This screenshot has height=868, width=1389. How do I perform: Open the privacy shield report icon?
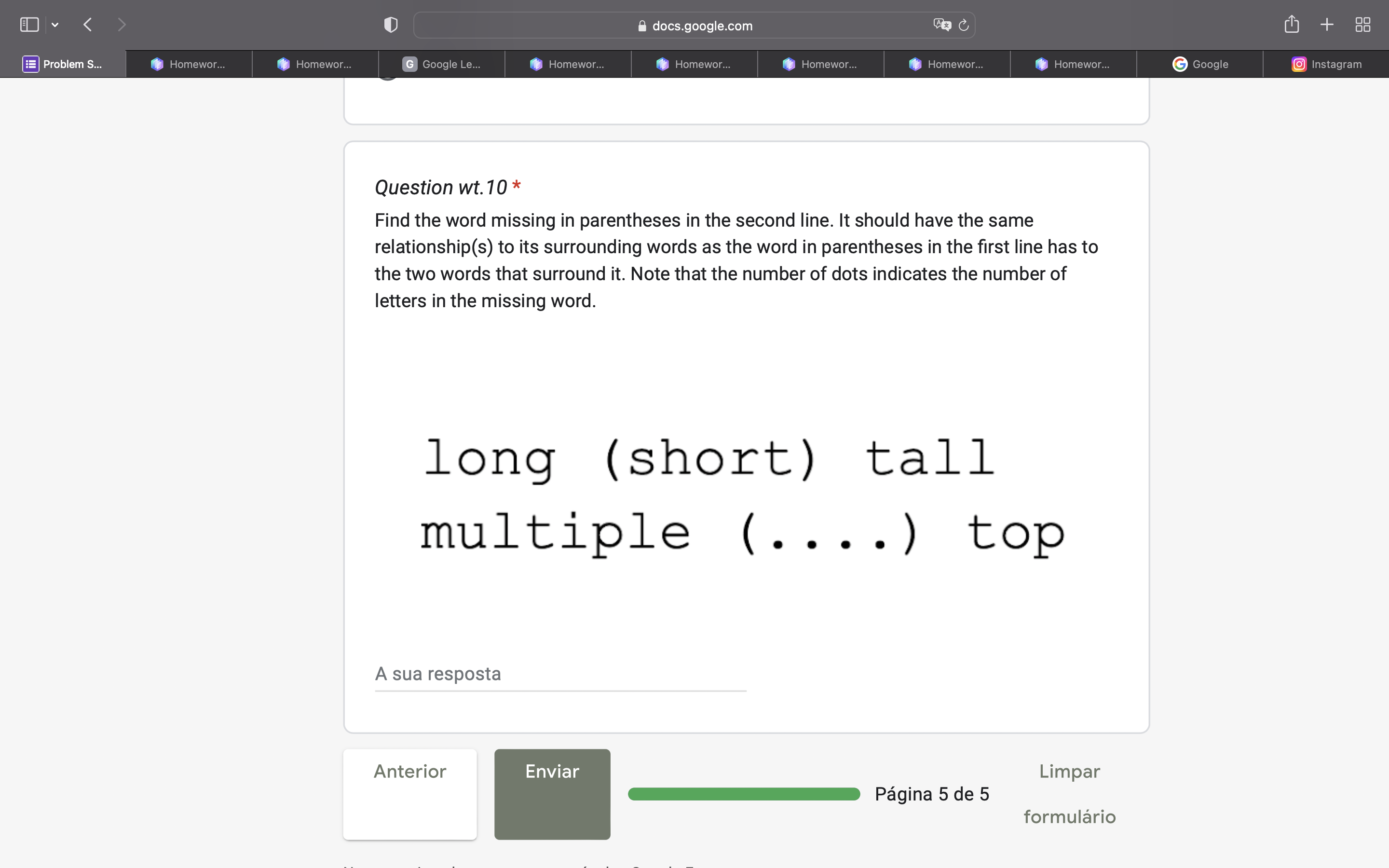(391, 25)
